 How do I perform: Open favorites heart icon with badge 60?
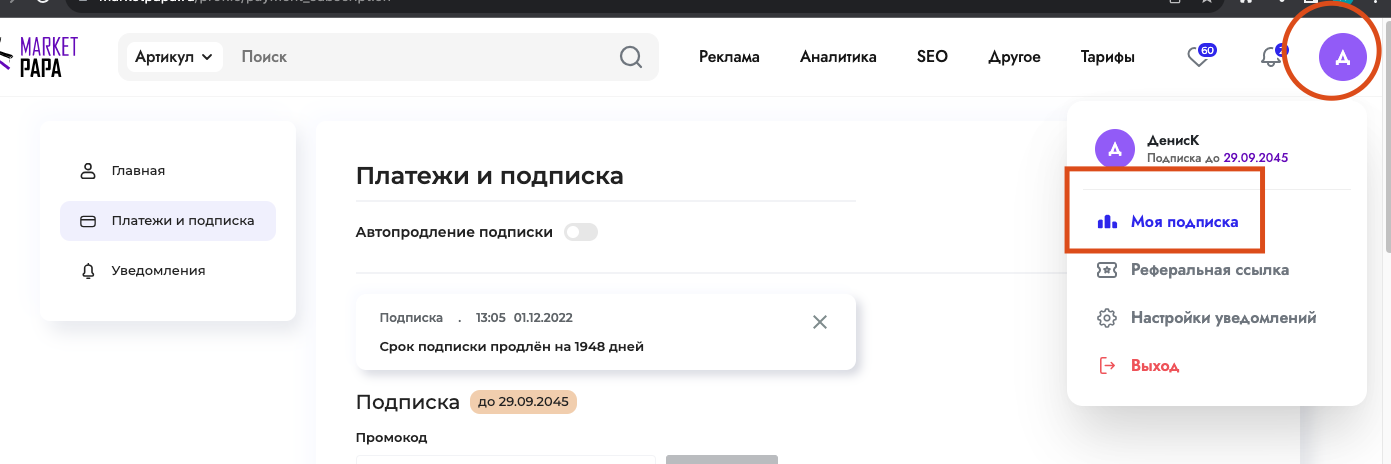(x=1199, y=57)
